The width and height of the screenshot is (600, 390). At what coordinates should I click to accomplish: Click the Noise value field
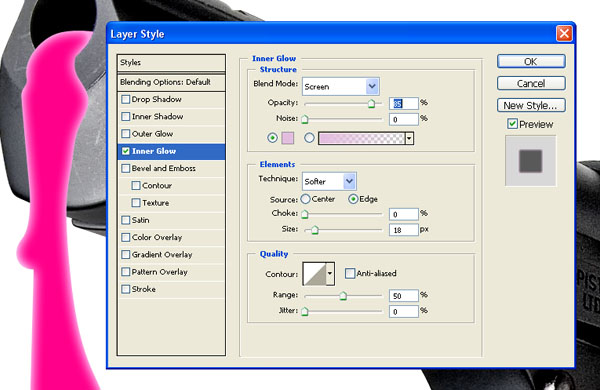pos(404,119)
